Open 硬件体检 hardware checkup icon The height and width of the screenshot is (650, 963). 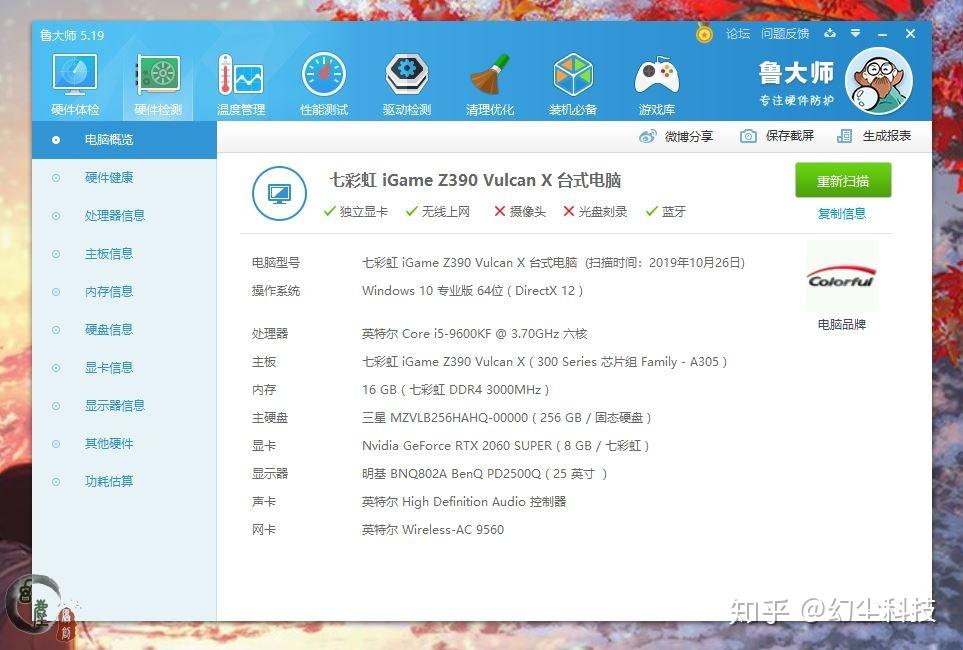coord(74,85)
